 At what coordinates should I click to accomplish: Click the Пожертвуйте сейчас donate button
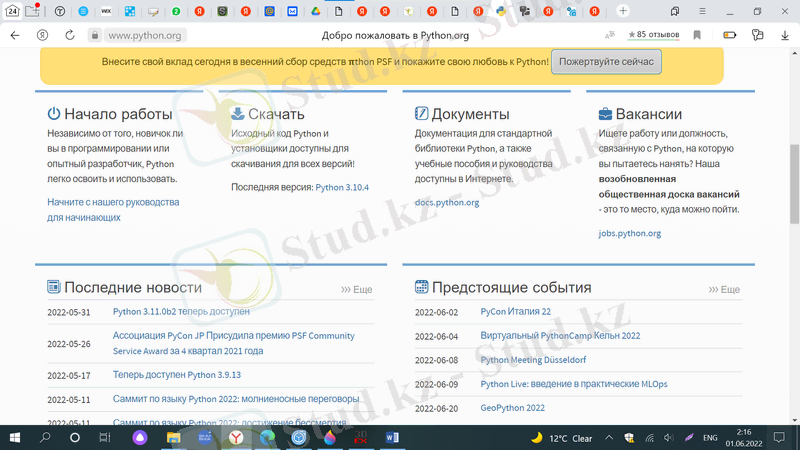(606, 61)
